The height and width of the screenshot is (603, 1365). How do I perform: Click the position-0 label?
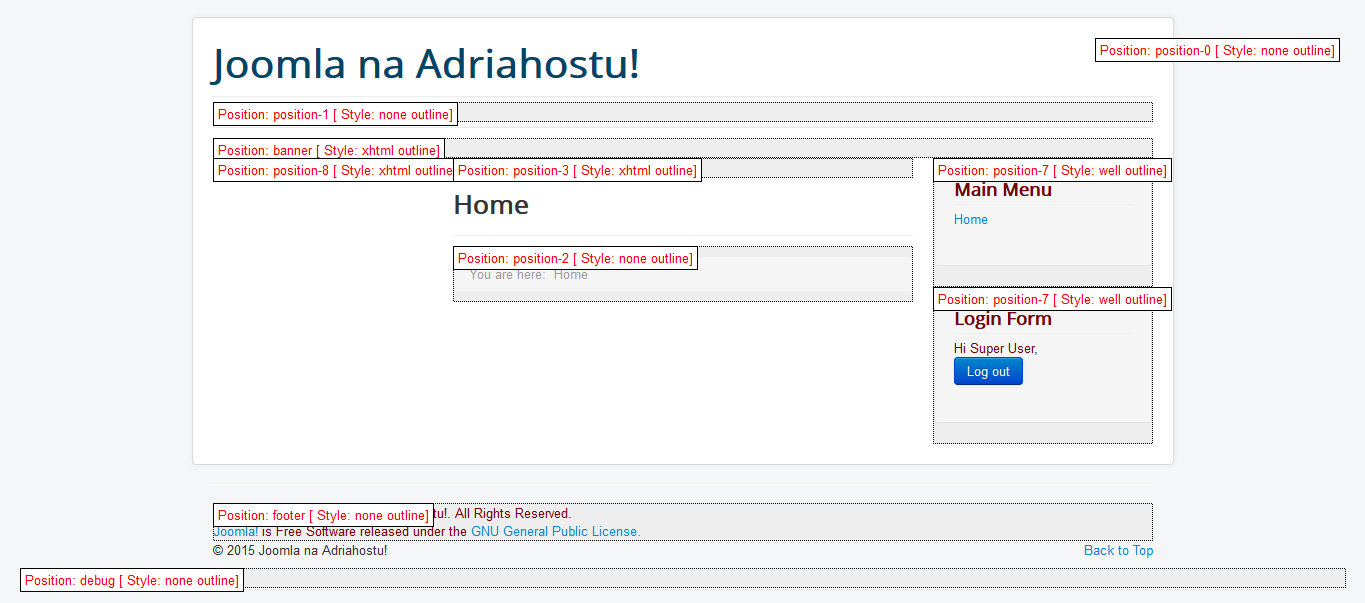(1217, 50)
